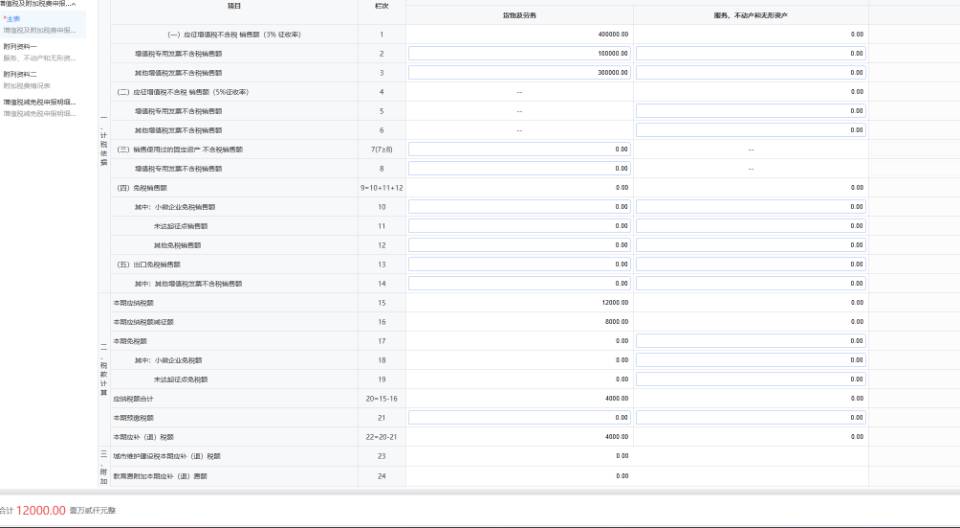The image size is (960, 528).
Task: Click row 17 services column input field
Action: (x=751, y=341)
